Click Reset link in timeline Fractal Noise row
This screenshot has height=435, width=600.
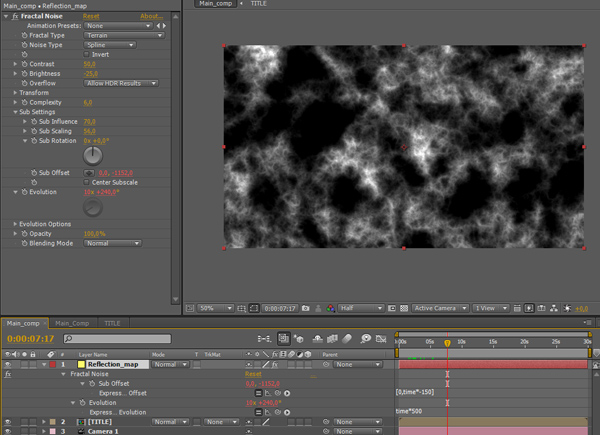[253, 374]
